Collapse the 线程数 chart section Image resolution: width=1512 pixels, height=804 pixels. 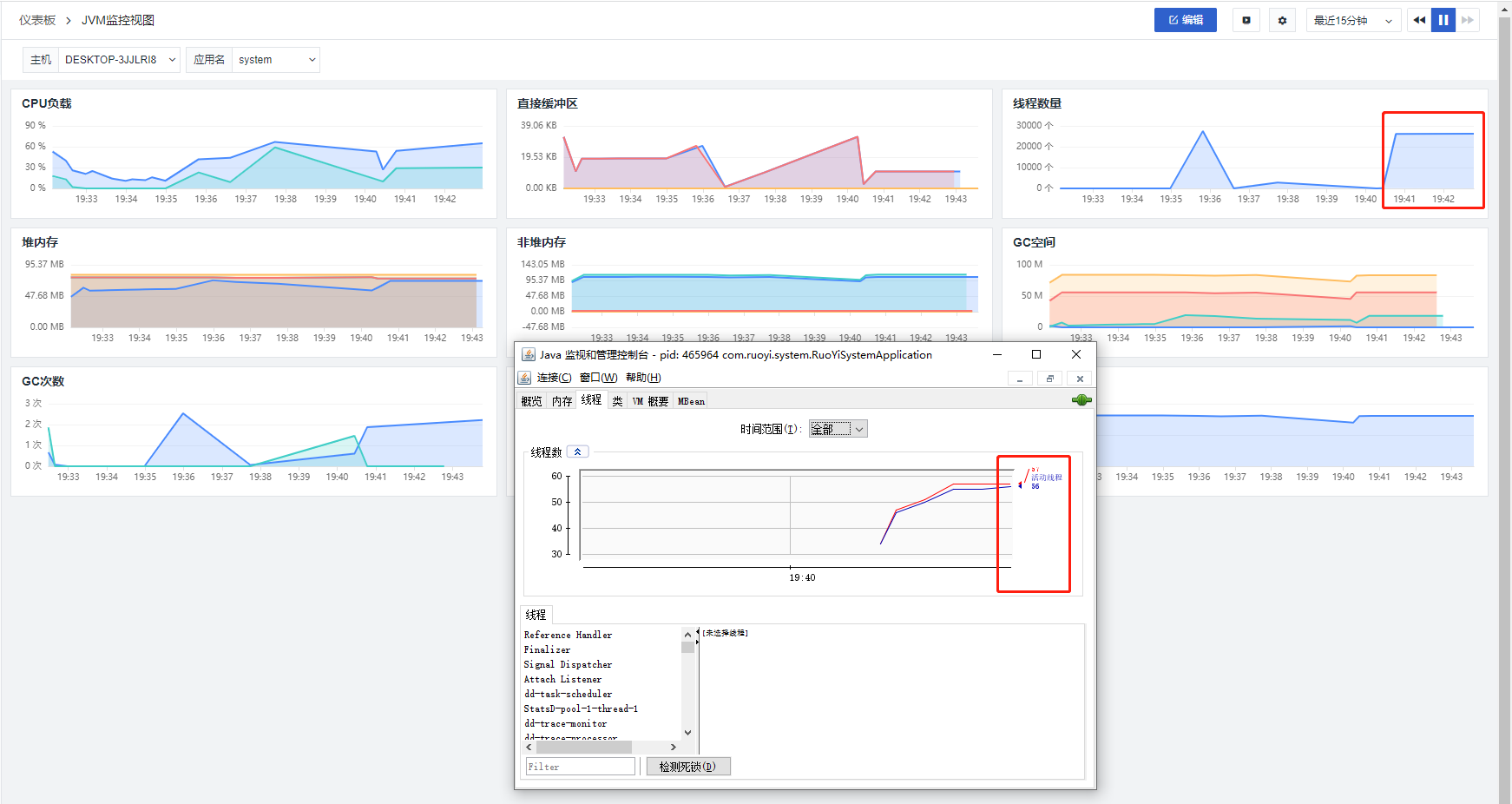click(577, 451)
